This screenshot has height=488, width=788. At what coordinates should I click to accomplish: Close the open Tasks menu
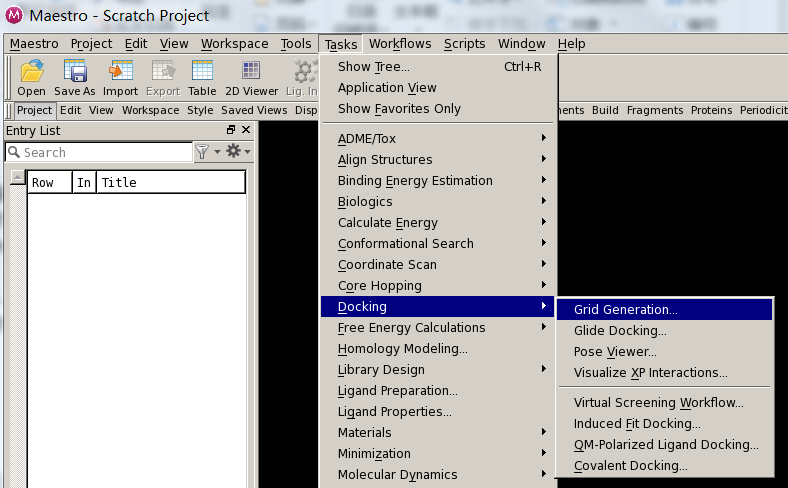pos(341,44)
